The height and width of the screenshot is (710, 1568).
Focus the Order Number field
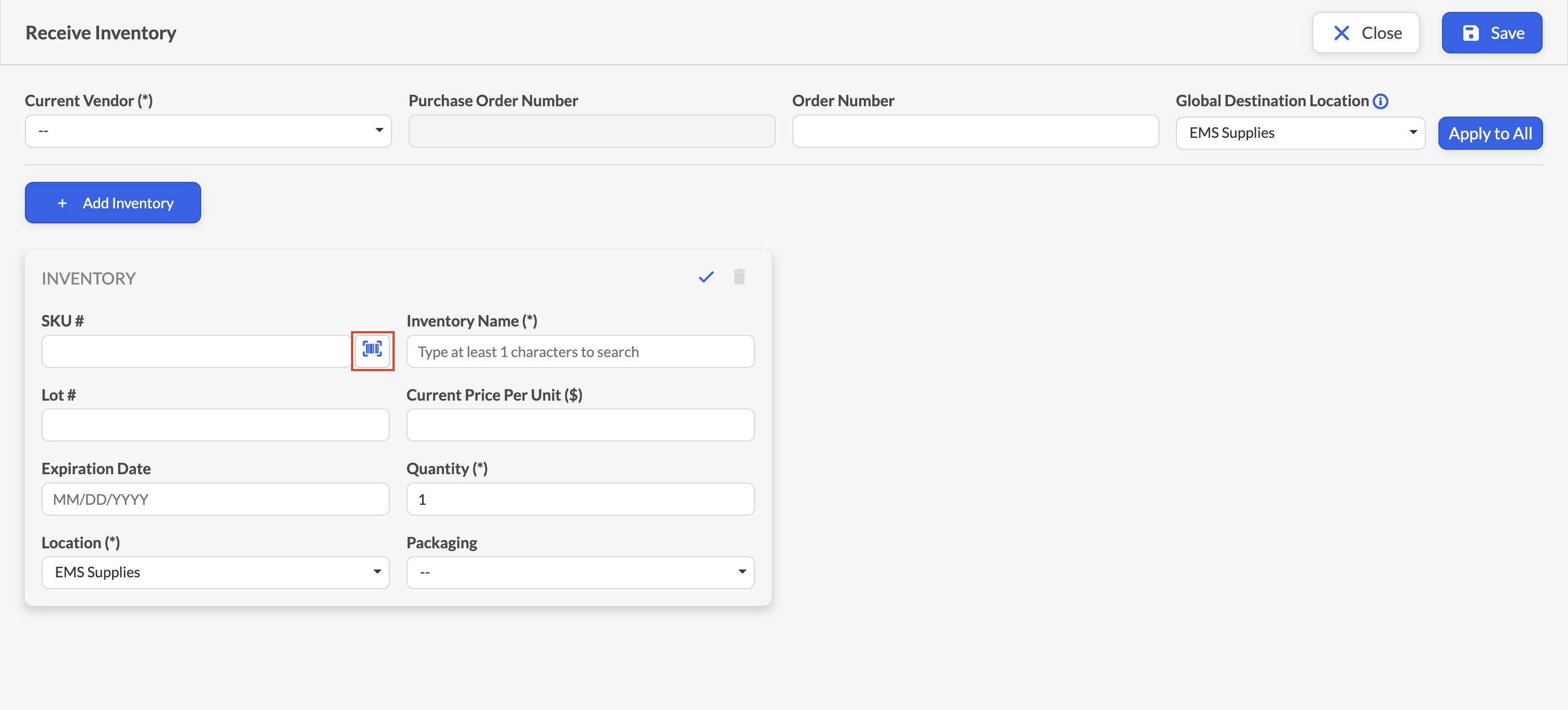pyautogui.click(x=975, y=132)
